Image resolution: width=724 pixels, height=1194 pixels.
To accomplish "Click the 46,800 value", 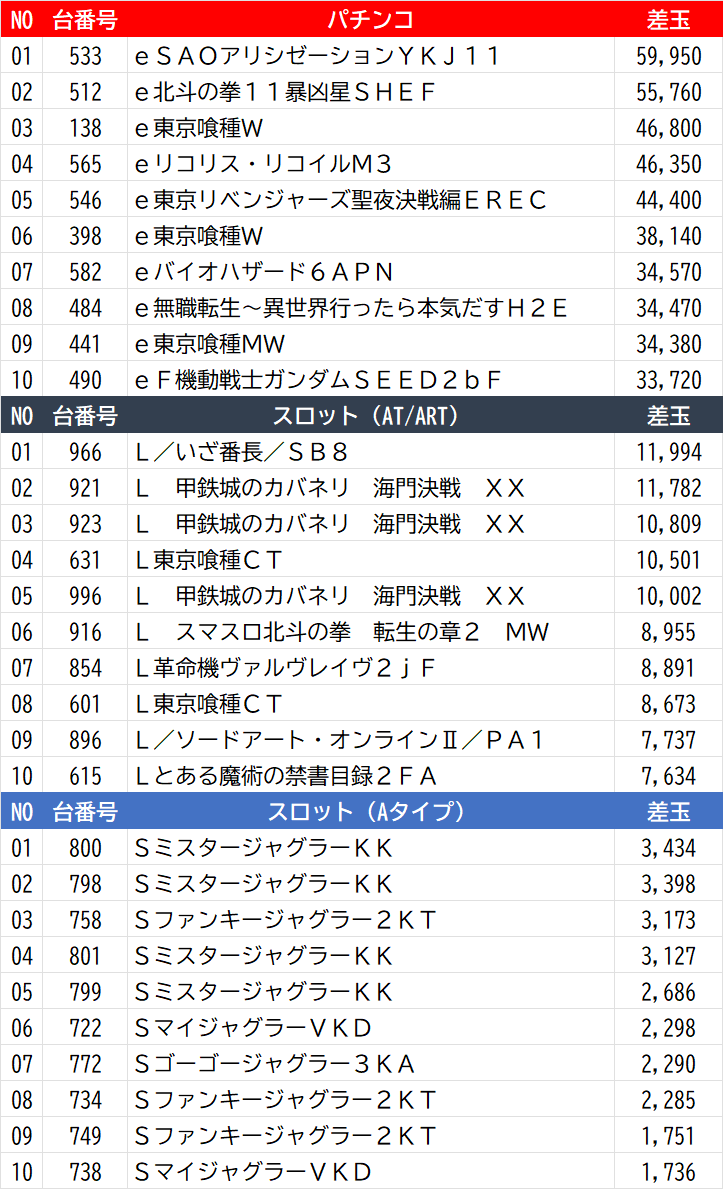I will pyautogui.click(x=668, y=128).
